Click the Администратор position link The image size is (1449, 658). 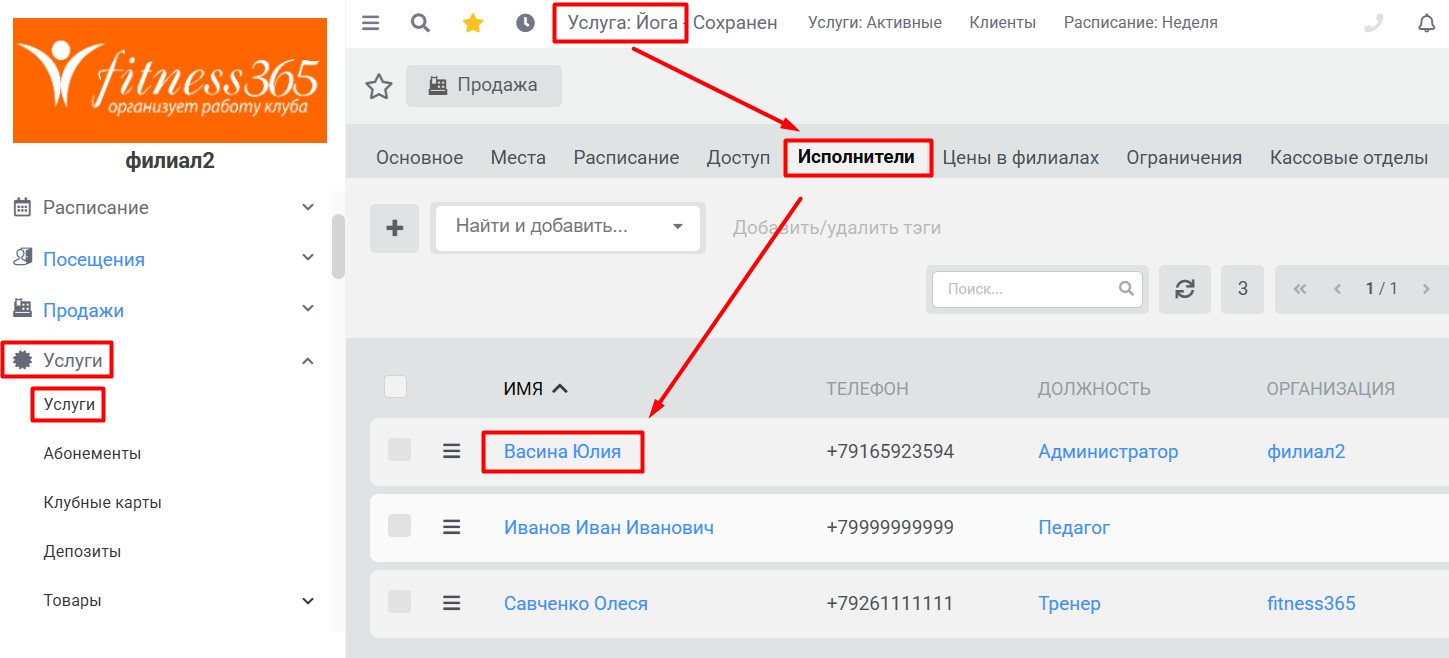(1108, 451)
